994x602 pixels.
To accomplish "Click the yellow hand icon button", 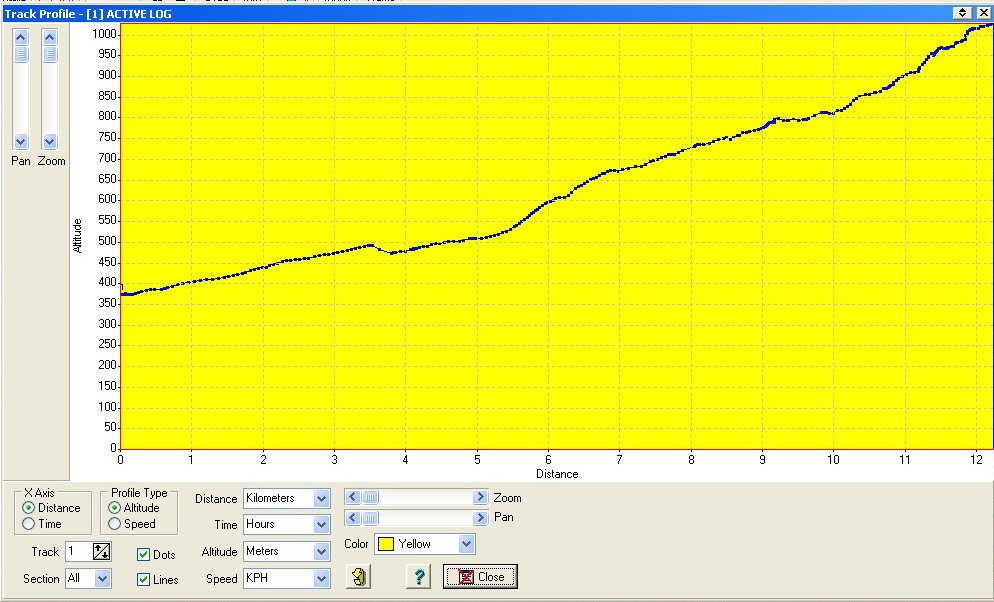I will pos(358,577).
